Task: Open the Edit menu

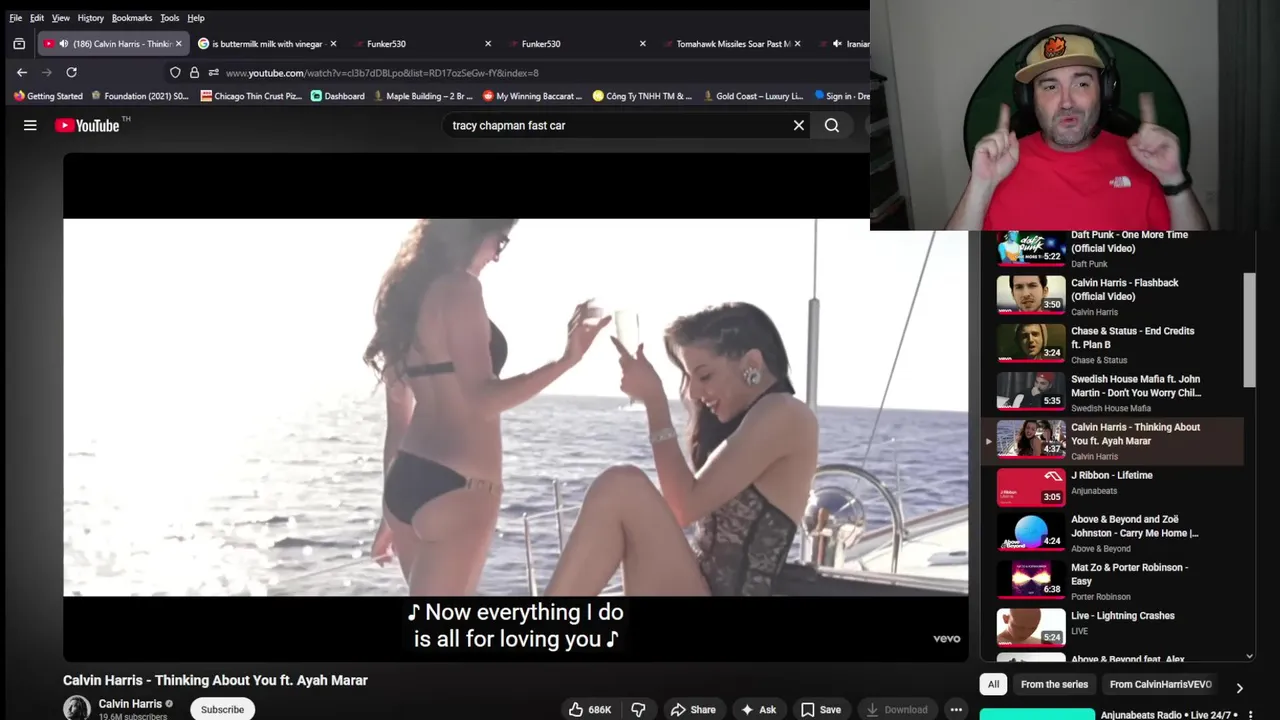Action: pos(37,18)
